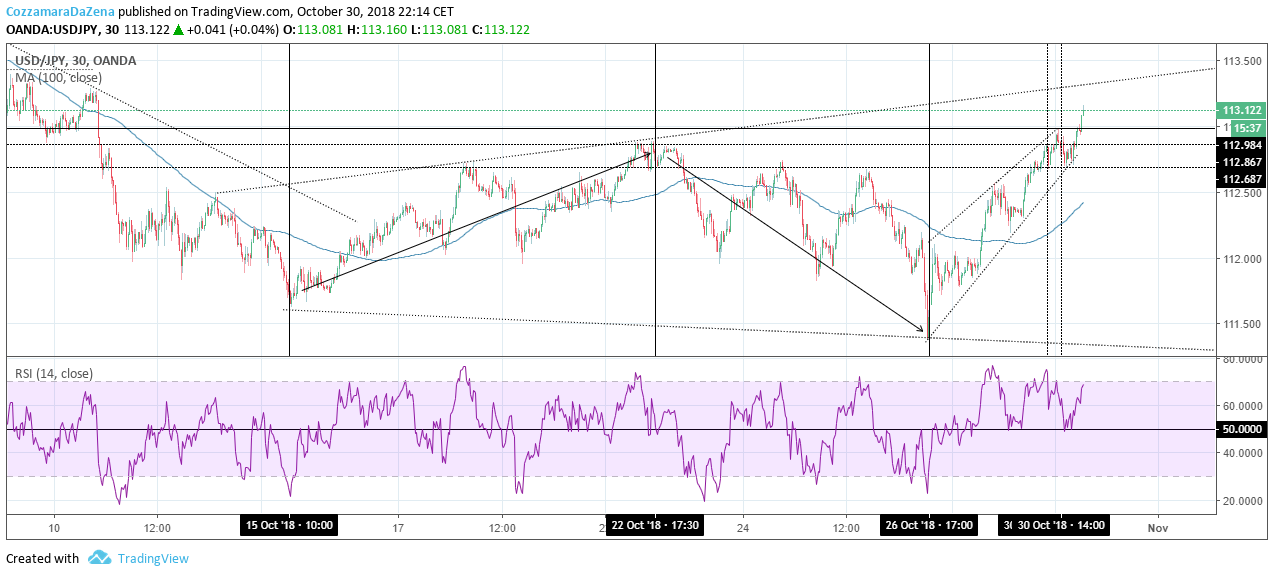Viewport: 1274px width, 576px height.
Task: Click the 50.0000 RSI midline label
Action: 1241,429
